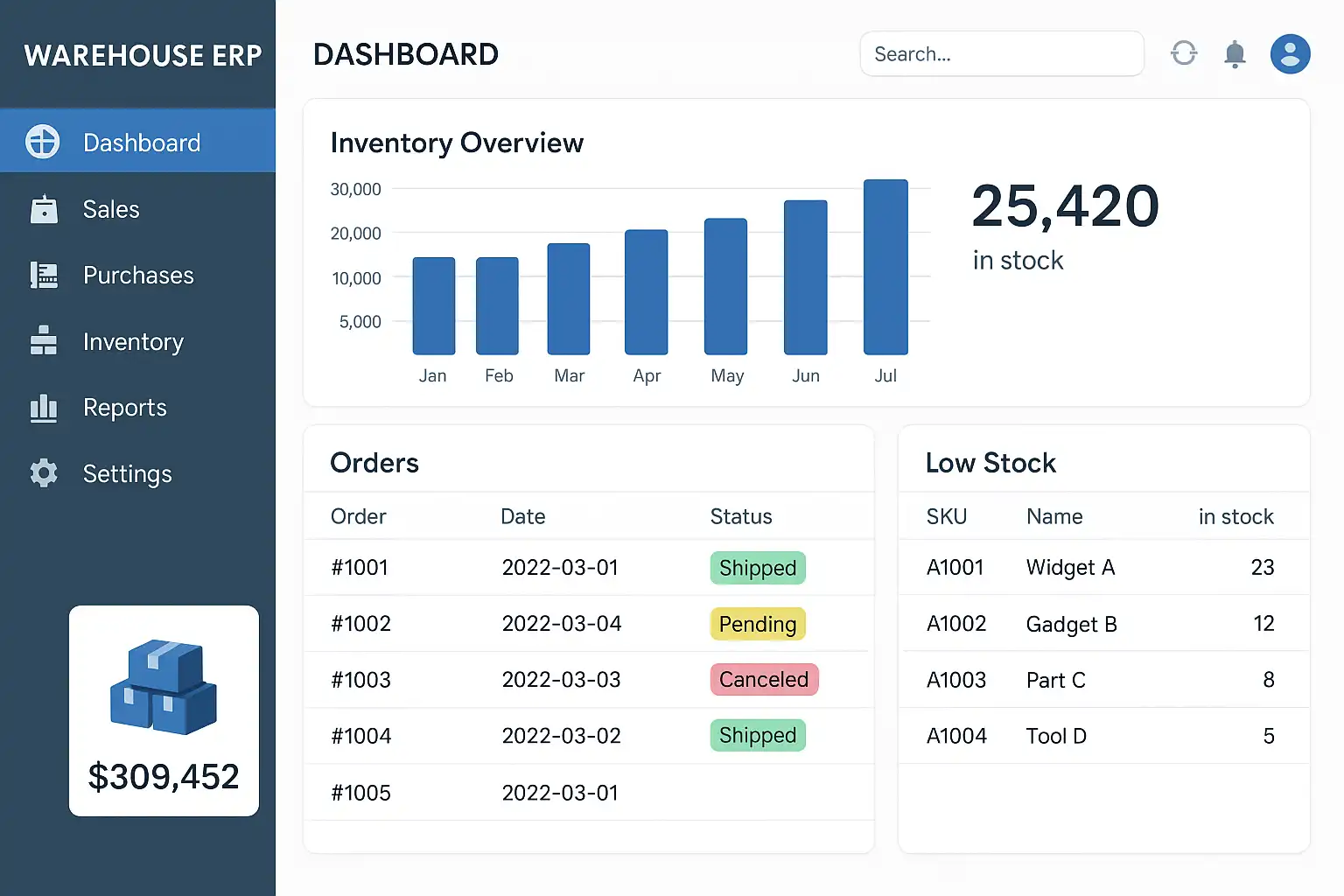Click inside the Search field
The width and height of the screenshot is (1344, 896).
[x=1001, y=54]
